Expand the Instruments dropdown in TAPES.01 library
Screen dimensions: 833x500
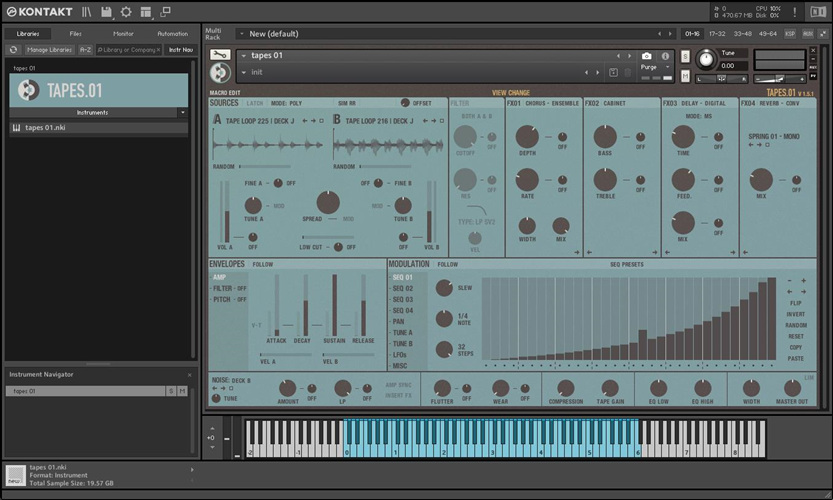click(182, 113)
